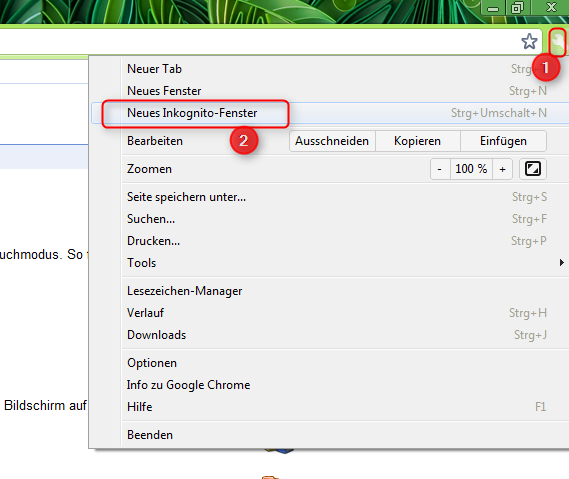This screenshot has width=569, height=479.
Task: Close the Chrome window
Action: click(550, 8)
